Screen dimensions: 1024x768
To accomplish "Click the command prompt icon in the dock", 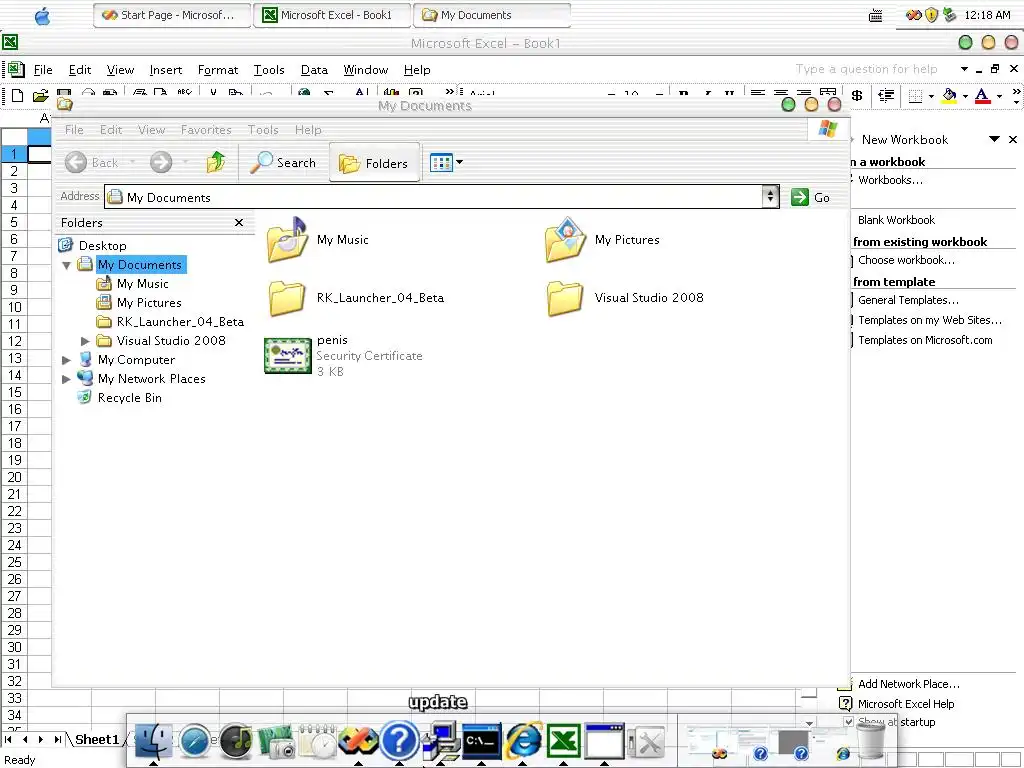I will (x=482, y=741).
